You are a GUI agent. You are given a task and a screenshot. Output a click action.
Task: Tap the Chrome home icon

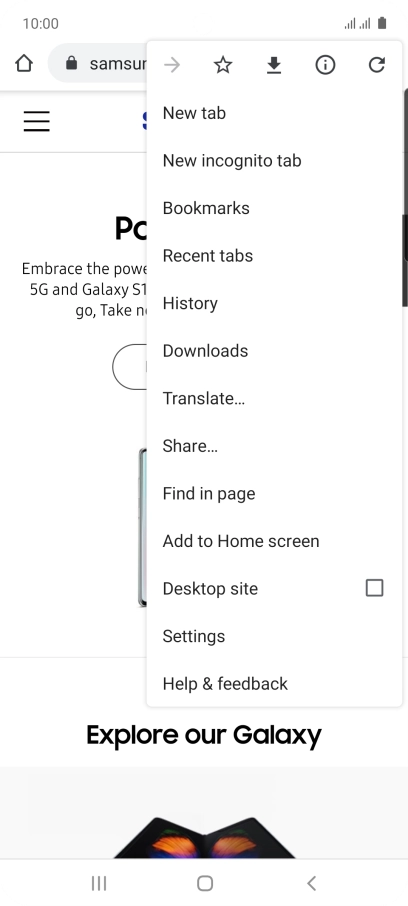click(x=24, y=63)
